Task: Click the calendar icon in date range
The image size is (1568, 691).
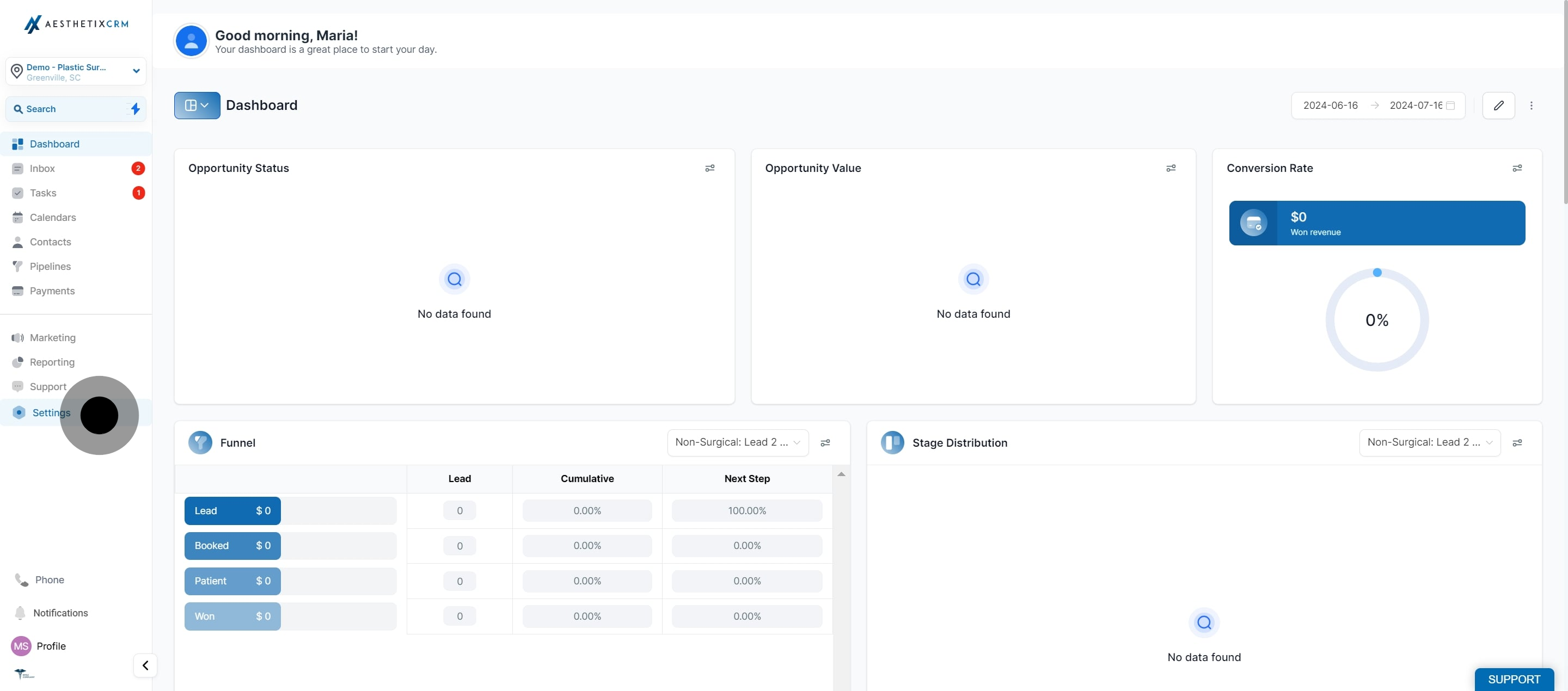Action: [1450, 105]
